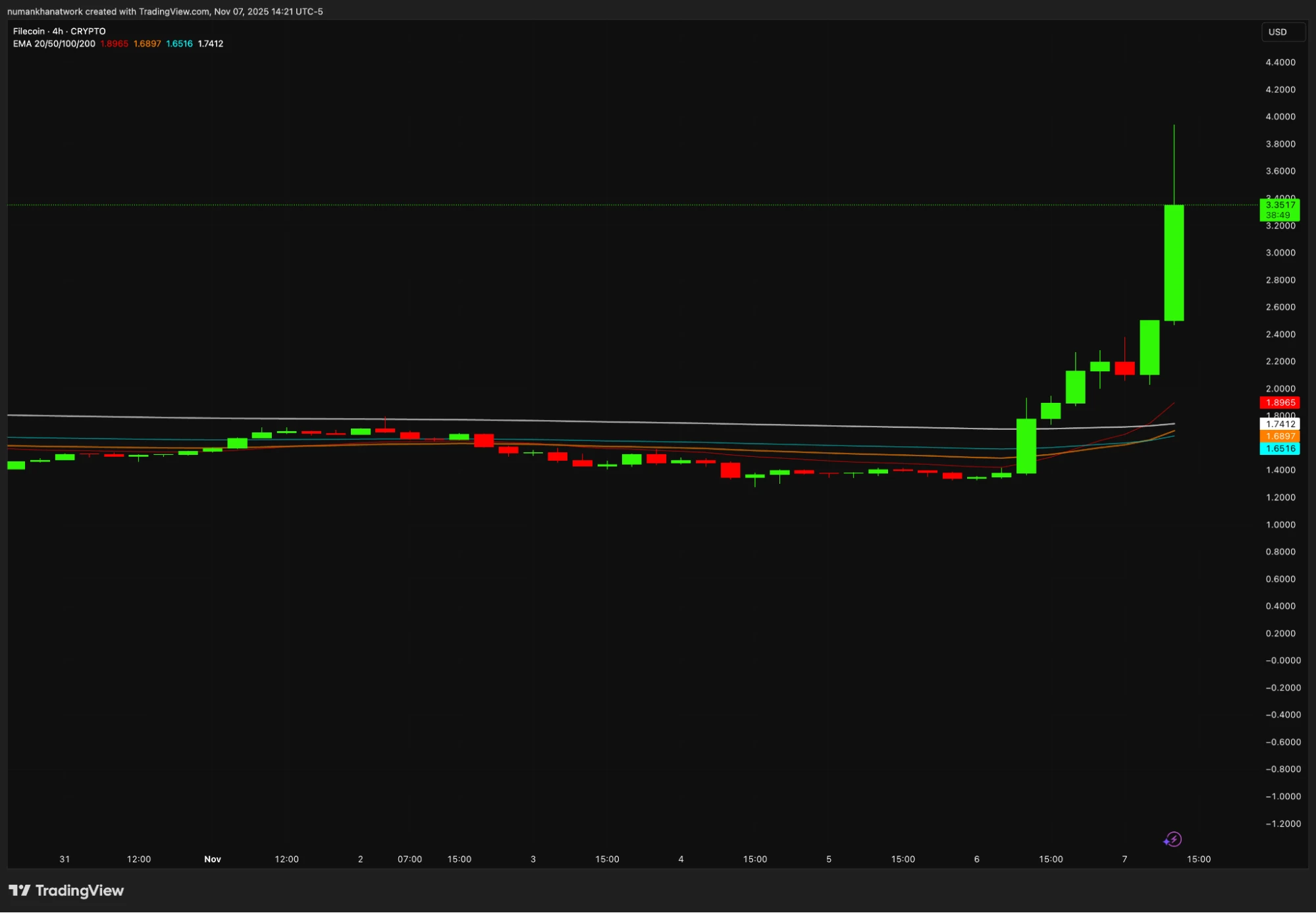Click the 07:00 label on time axis
1316x913 pixels.
coord(409,859)
